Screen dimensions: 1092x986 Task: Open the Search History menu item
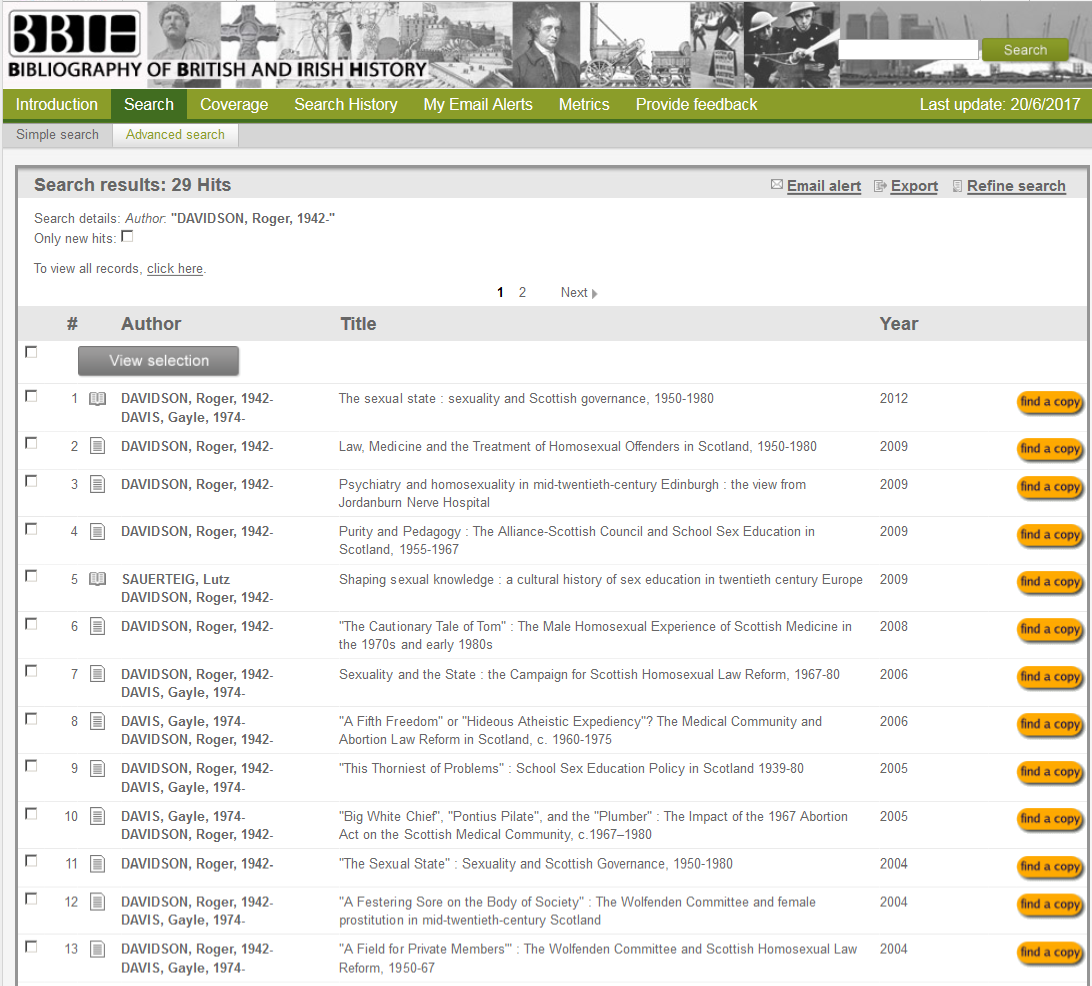(345, 105)
